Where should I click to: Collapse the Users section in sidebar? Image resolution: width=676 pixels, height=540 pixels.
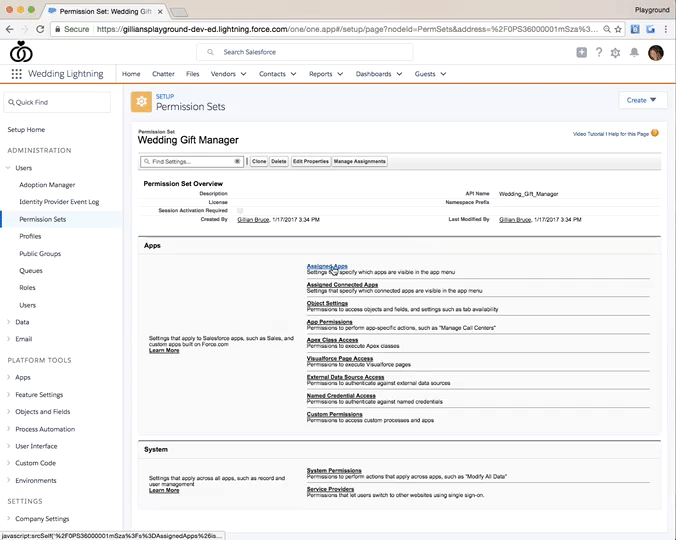(8, 168)
